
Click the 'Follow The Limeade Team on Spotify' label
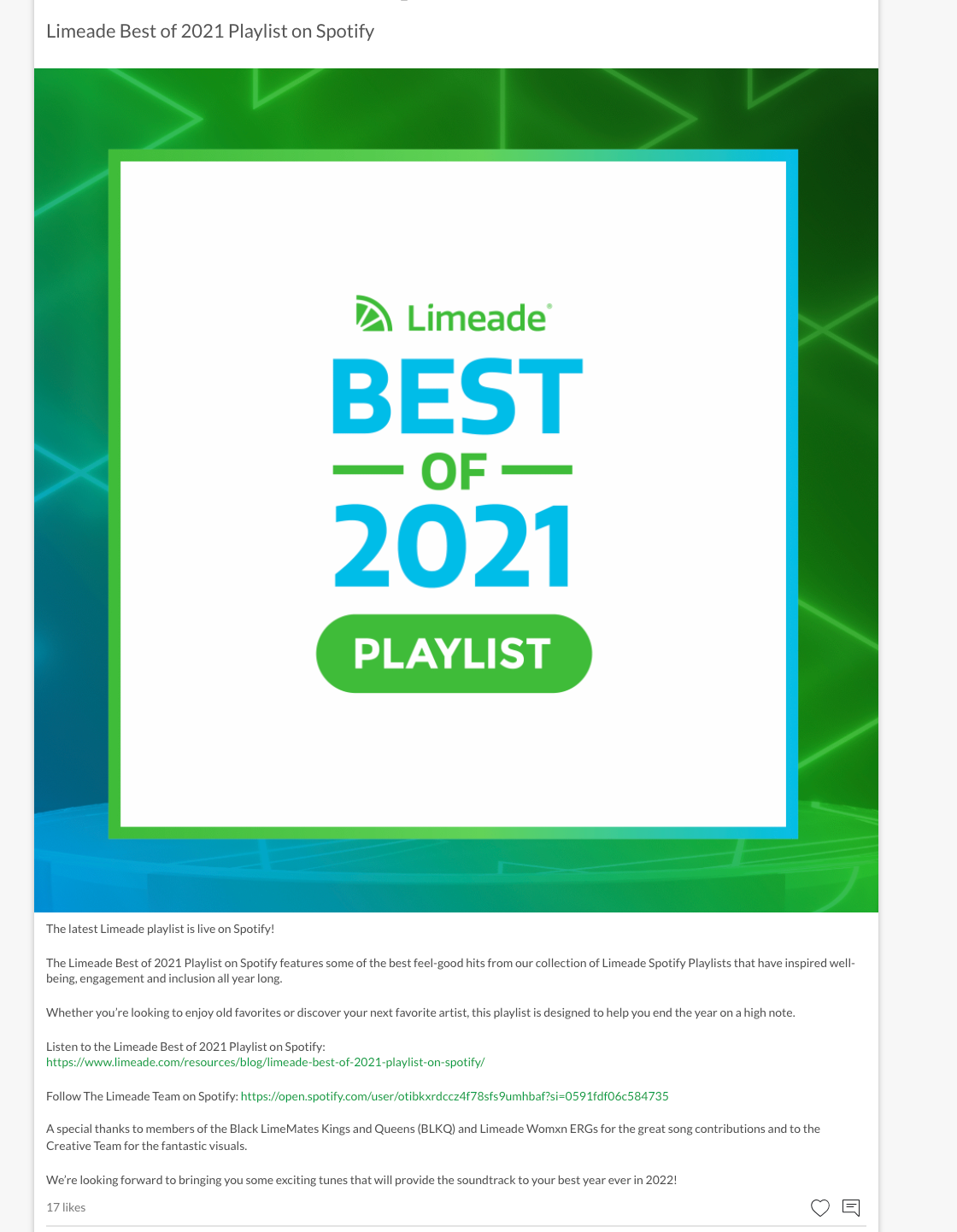point(142,1096)
